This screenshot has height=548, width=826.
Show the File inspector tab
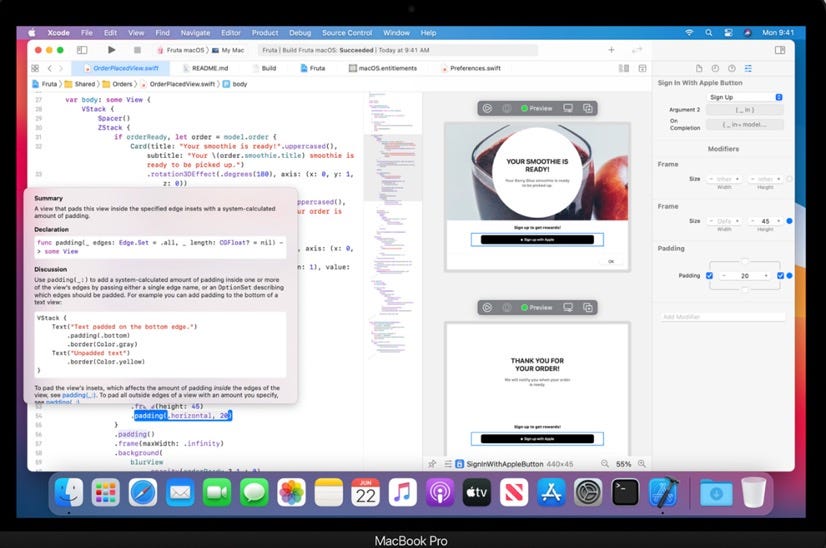pos(699,68)
